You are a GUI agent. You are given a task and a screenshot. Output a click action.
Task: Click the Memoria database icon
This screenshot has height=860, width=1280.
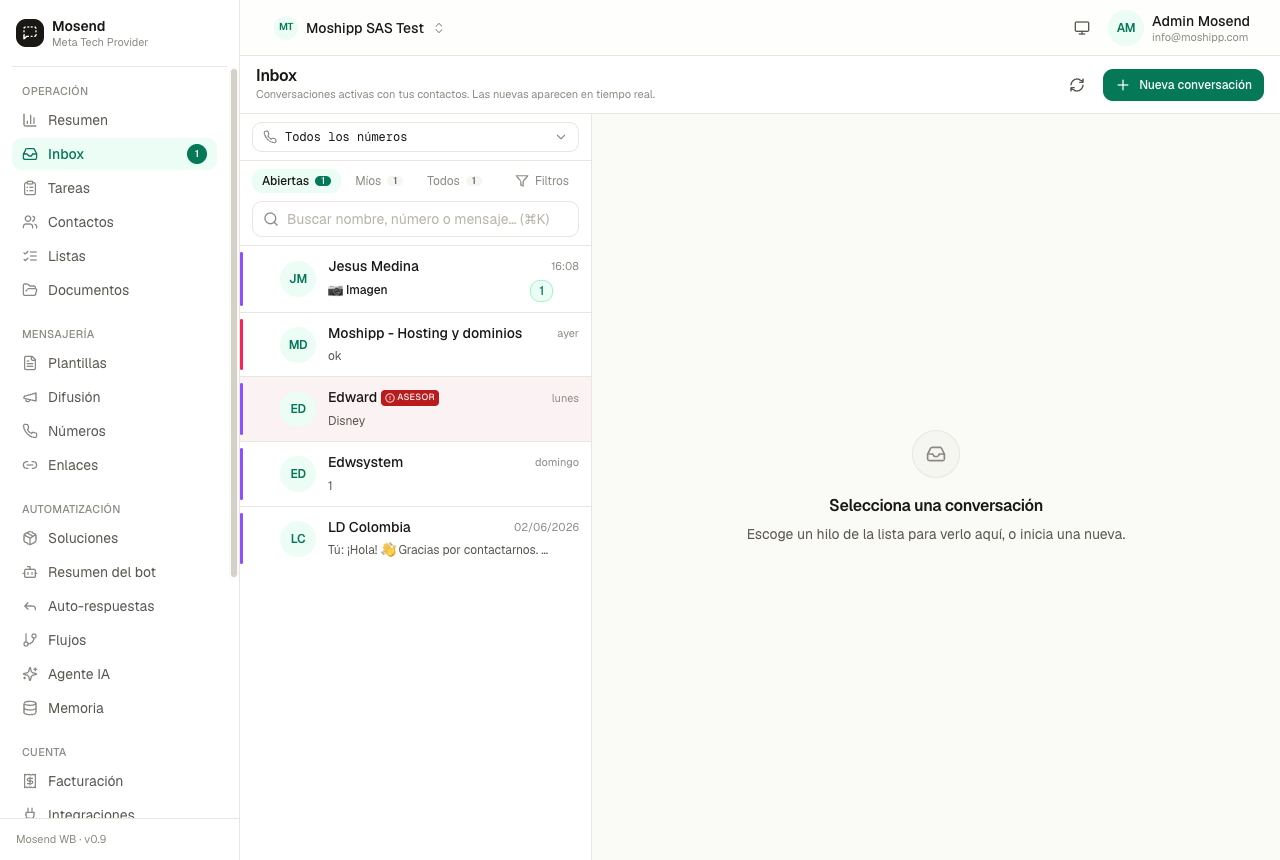point(30,708)
